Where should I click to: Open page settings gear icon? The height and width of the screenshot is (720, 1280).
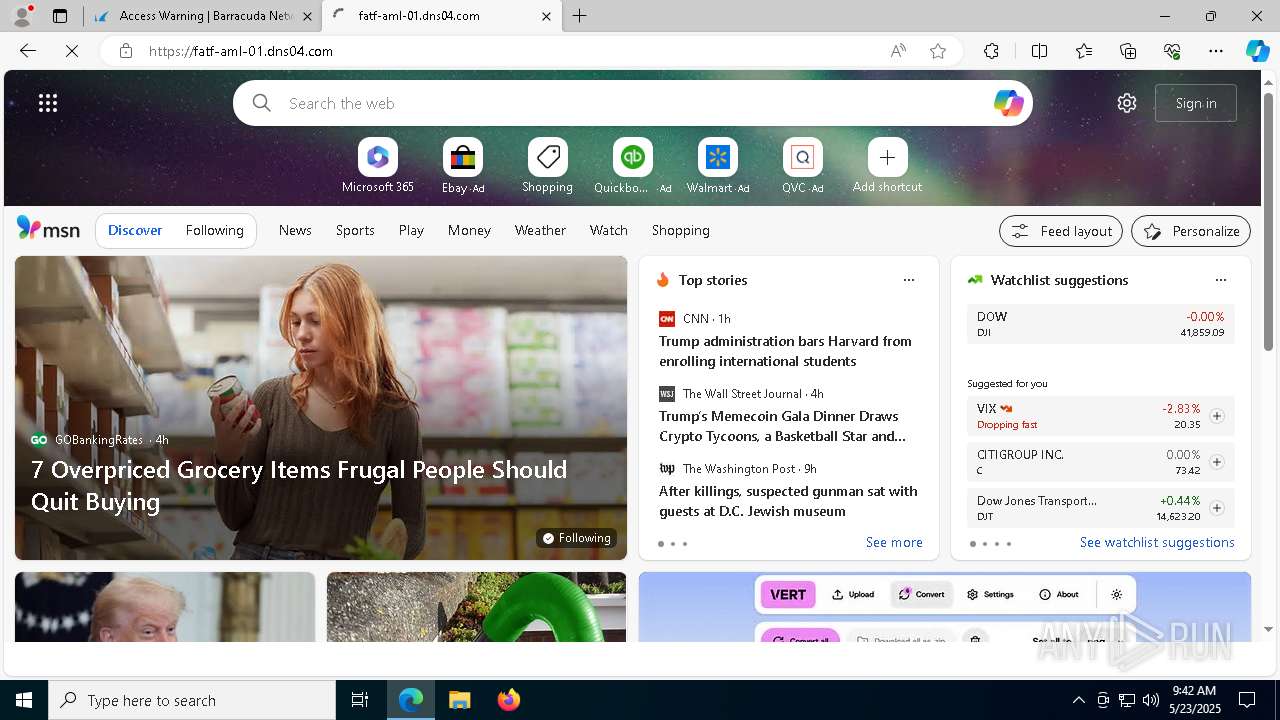click(x=1127, y=103)
